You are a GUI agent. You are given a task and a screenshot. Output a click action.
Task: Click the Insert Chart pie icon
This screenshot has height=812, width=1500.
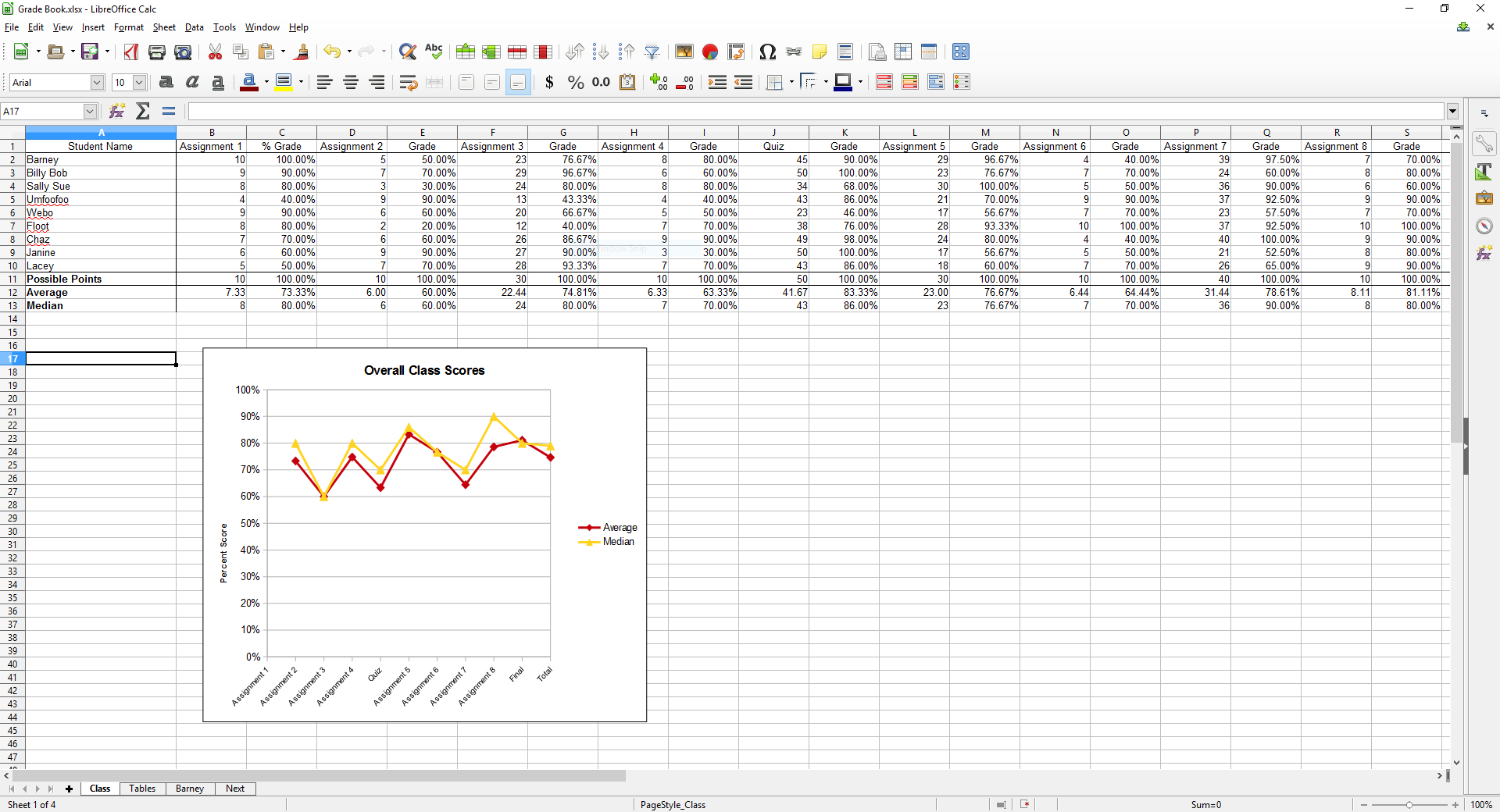pos(709,52)
